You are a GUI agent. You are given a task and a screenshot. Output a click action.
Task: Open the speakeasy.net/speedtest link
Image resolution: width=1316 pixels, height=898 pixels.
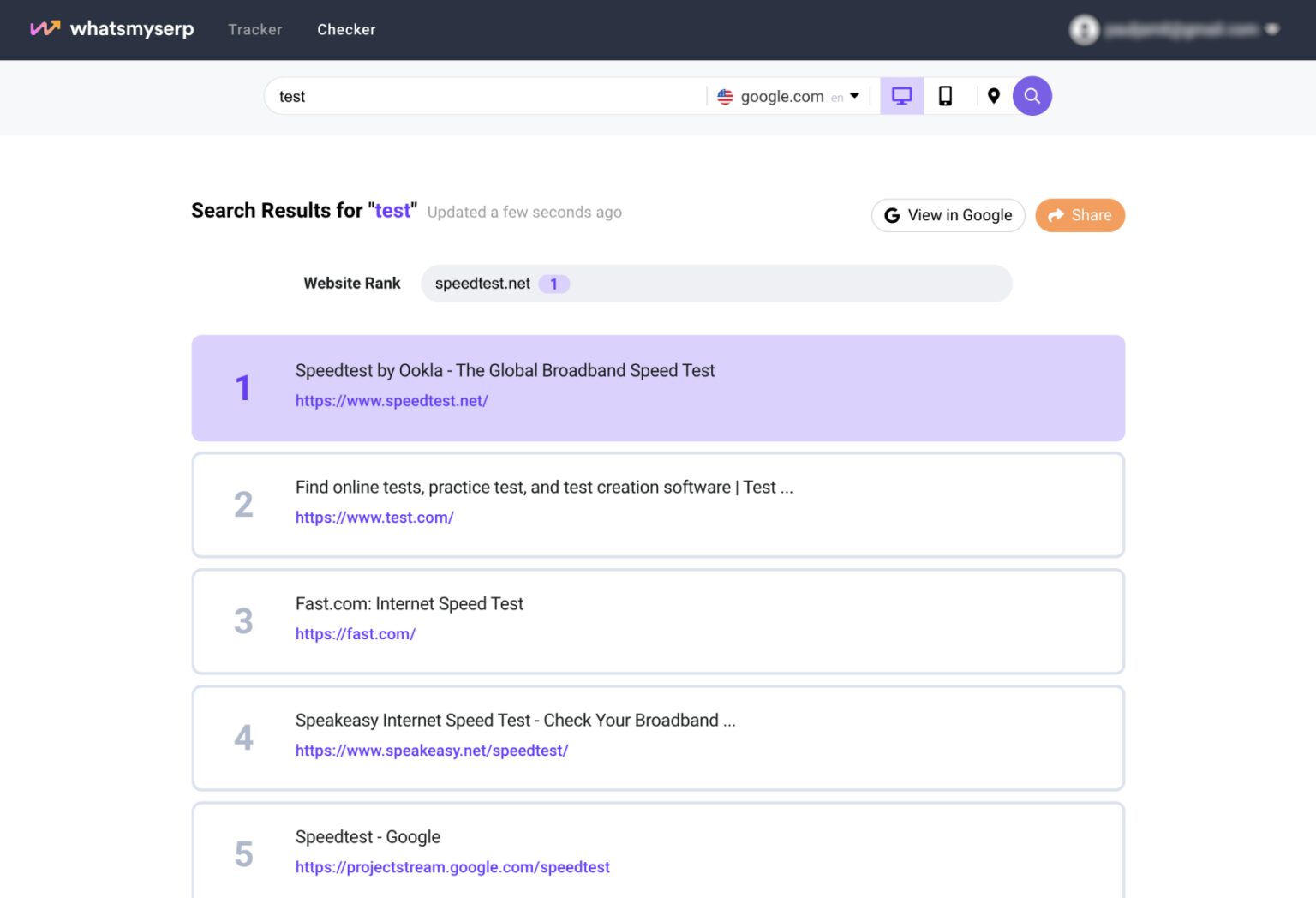[x=432, y=751]
